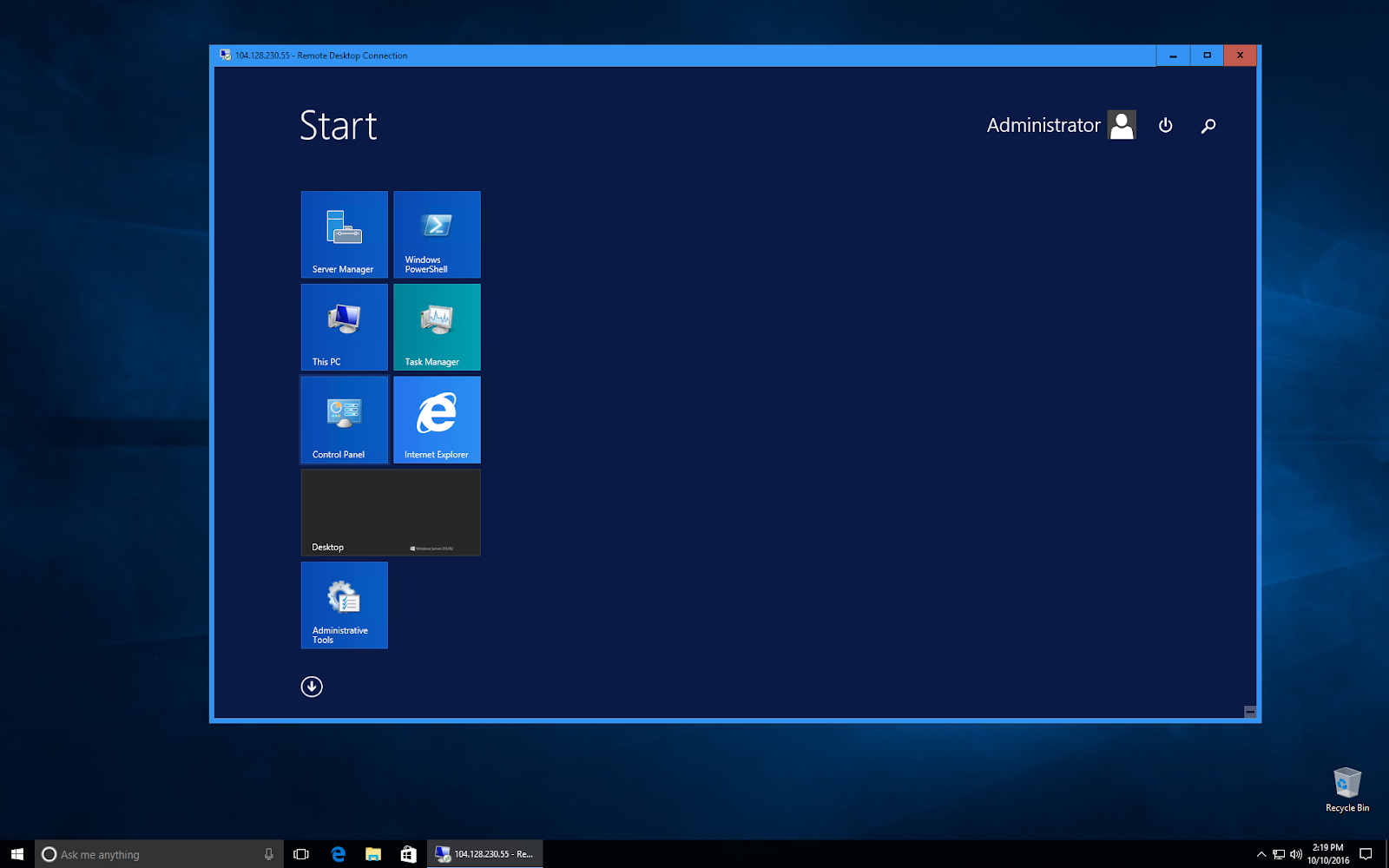
Task: Adjust volume via the speaker tray icon
Action: click(x=1296, y=854)
